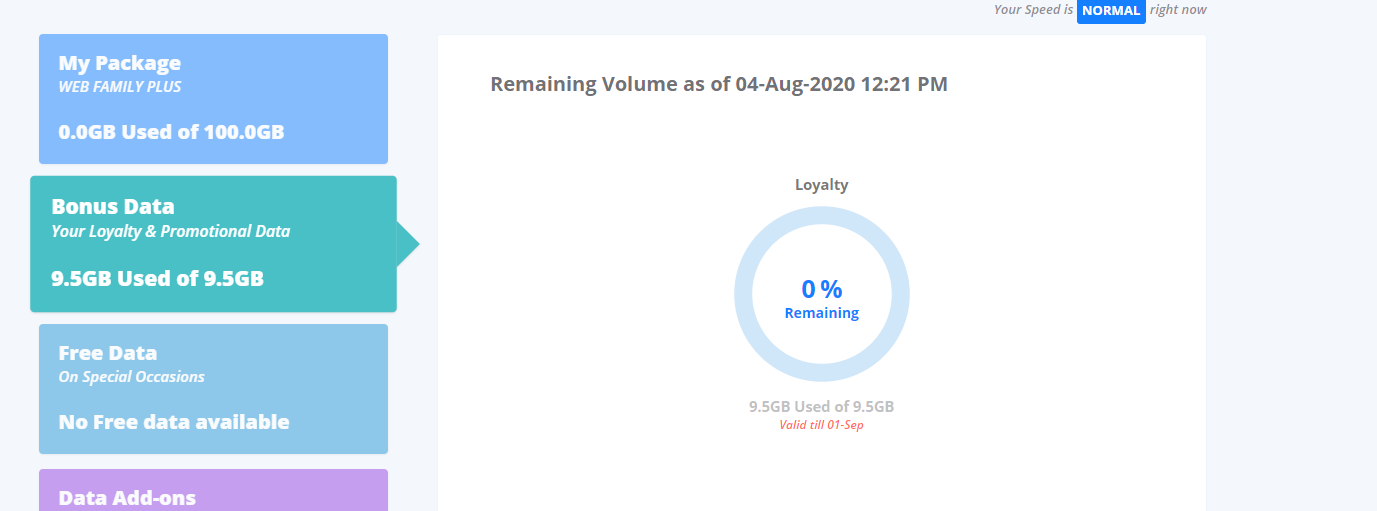
Task: Click 0.0GB Used of 100.0GB text
Action: tap(171, 131)
